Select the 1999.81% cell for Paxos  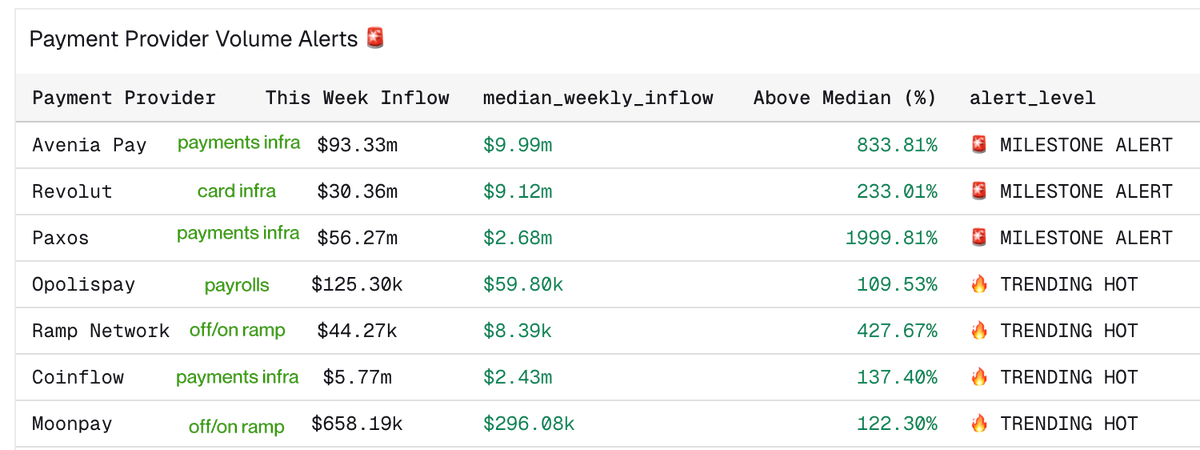[891, 238]
